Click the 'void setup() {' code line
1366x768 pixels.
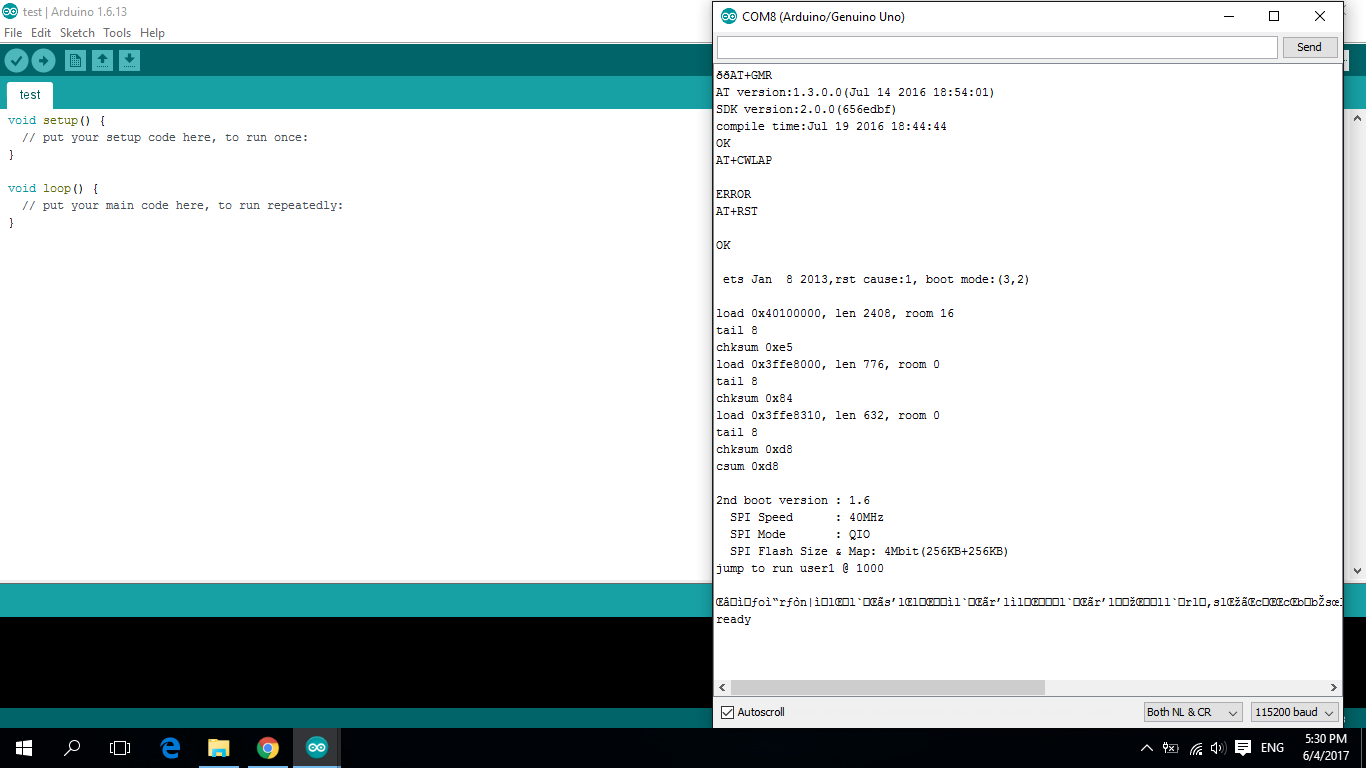(x=56, y=120)
